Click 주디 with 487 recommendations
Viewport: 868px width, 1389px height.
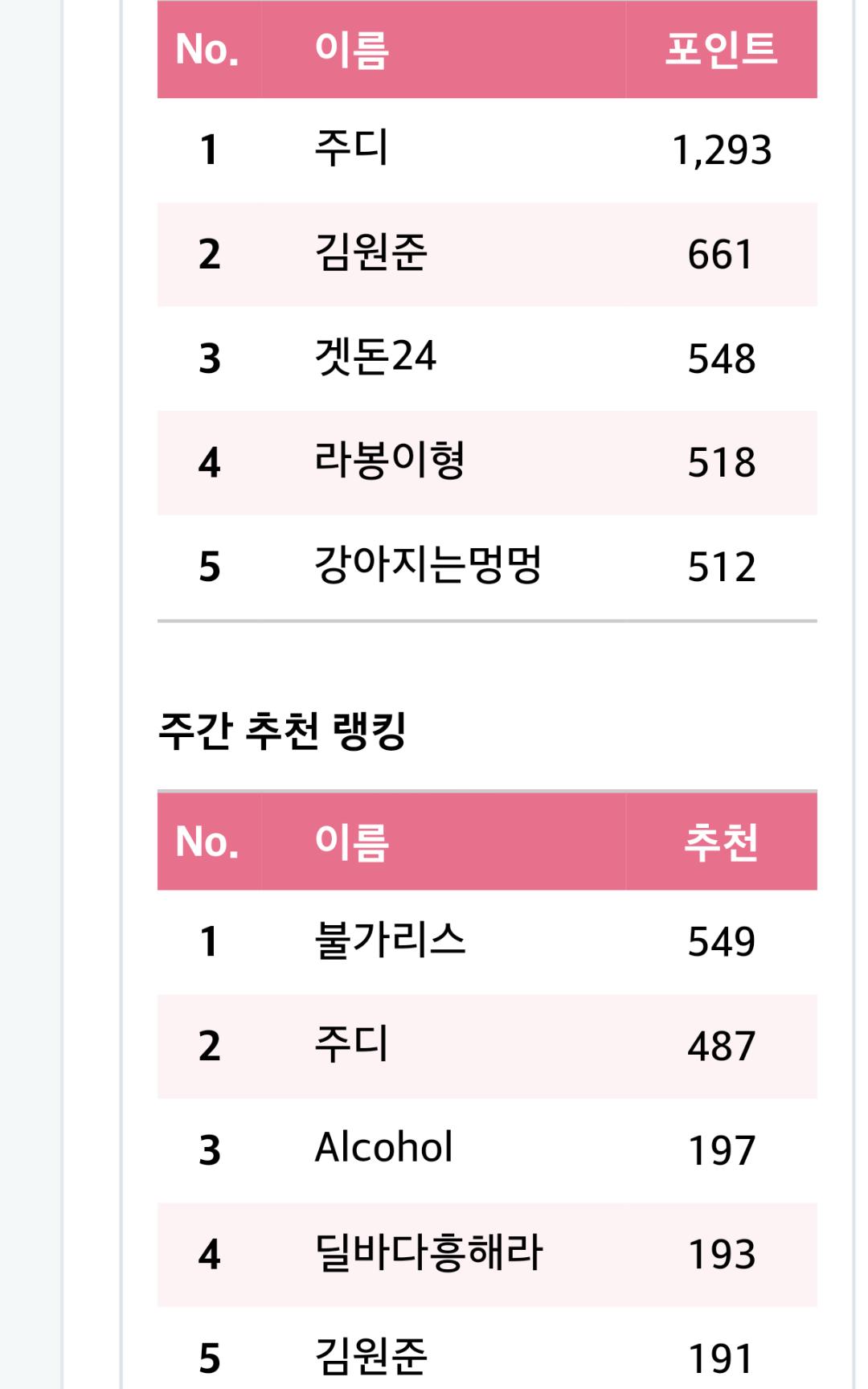(351, 1044)
